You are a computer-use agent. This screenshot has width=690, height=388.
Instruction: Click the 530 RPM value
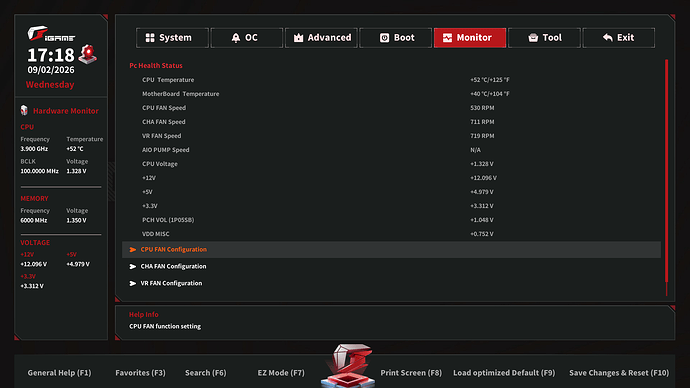(x=482, y=108)
